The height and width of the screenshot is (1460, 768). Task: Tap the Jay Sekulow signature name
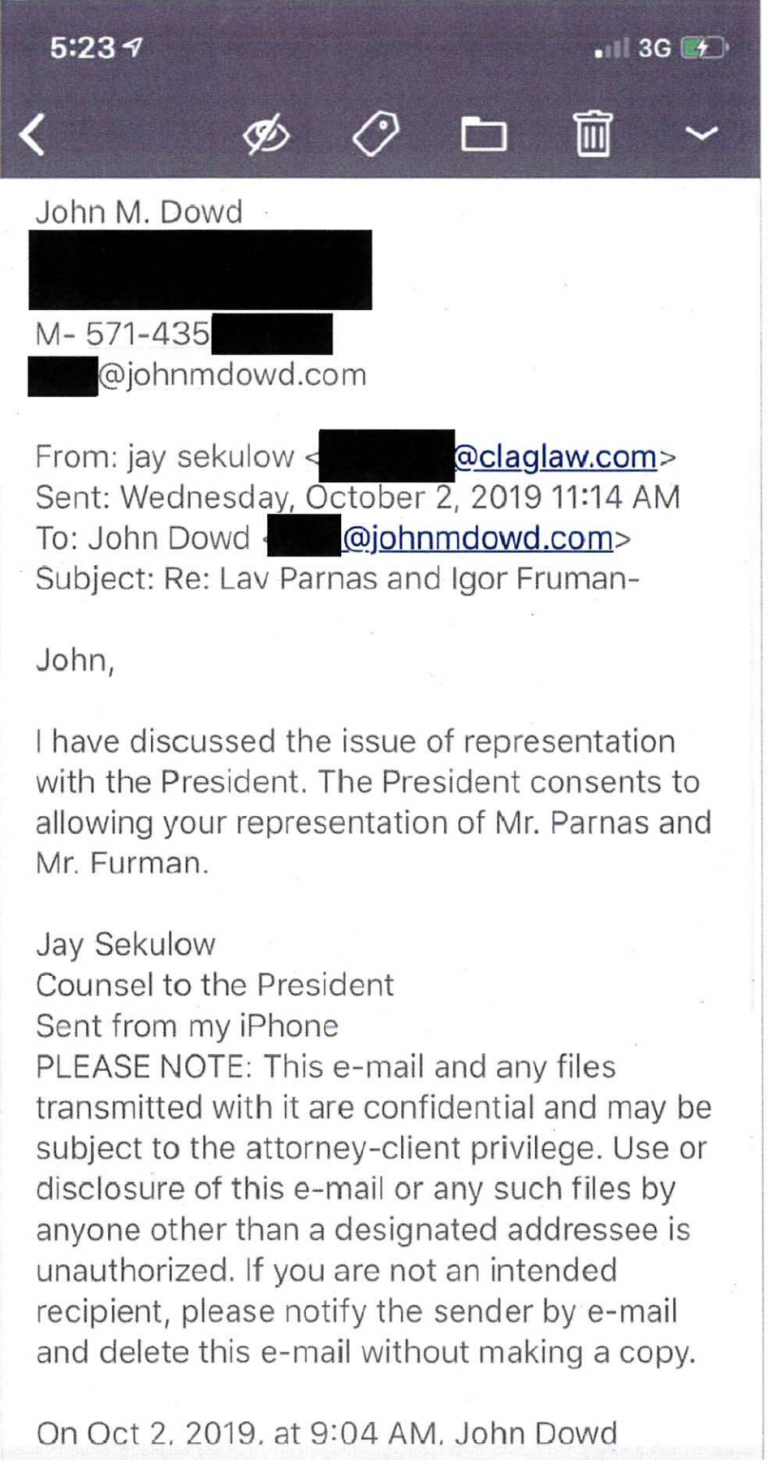pos(126,944)
